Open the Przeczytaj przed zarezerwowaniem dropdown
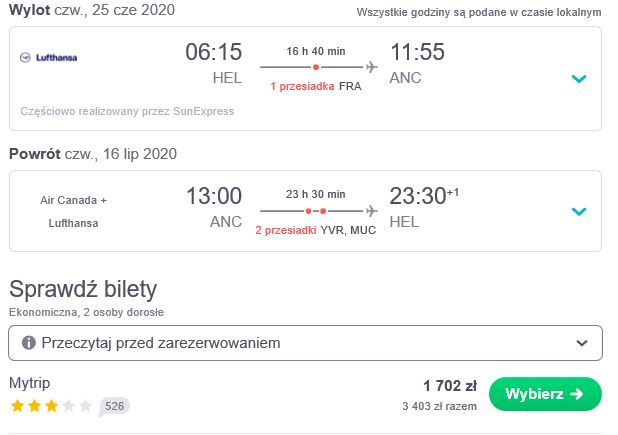Viewport: 618px width, 435px height. pos(305,343)
